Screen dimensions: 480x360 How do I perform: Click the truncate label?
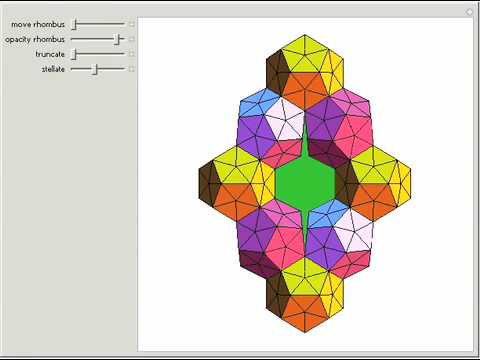(x=50, y=54)
